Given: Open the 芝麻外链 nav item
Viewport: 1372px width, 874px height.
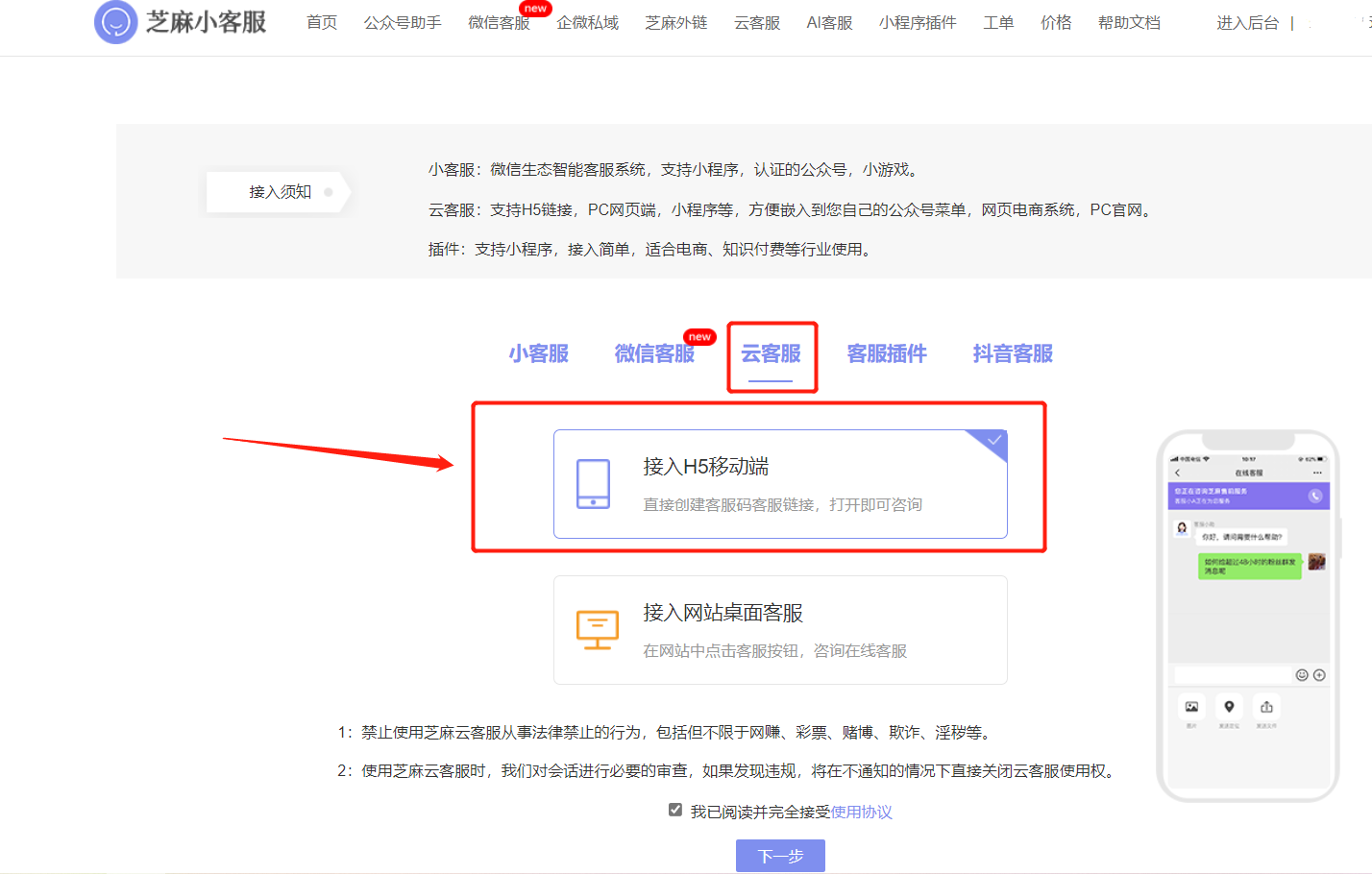Looking at the screenshot, I should tap(676, 22).
